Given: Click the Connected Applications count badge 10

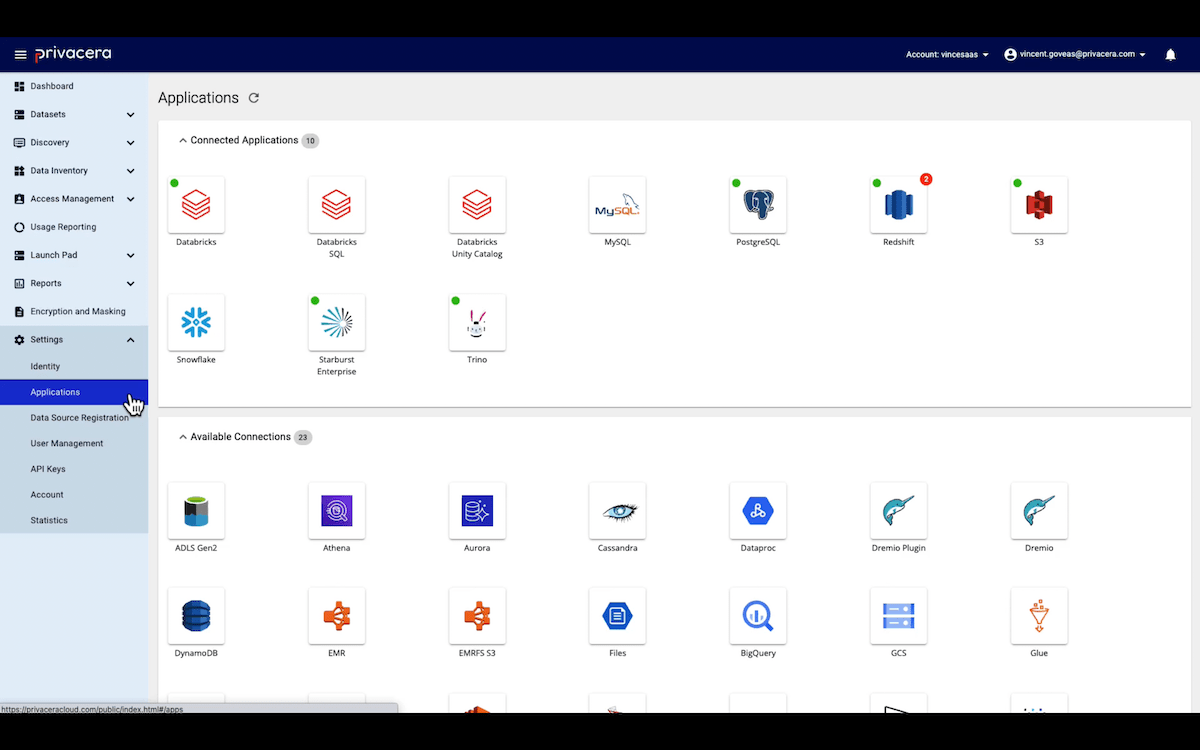Looking at the screenshot, I should pyautogui.click(x=310, y=141).
